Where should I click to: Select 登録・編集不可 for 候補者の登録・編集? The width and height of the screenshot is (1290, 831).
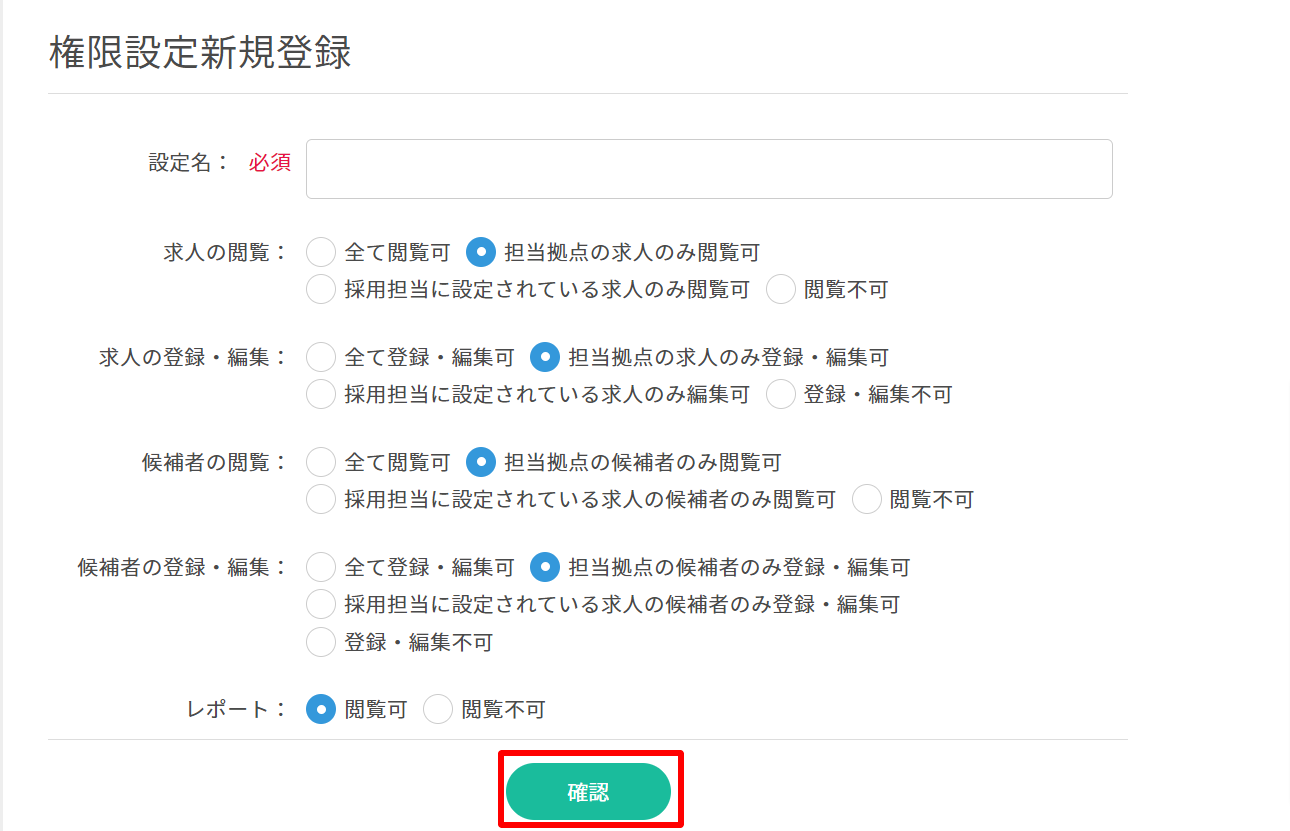321,642
